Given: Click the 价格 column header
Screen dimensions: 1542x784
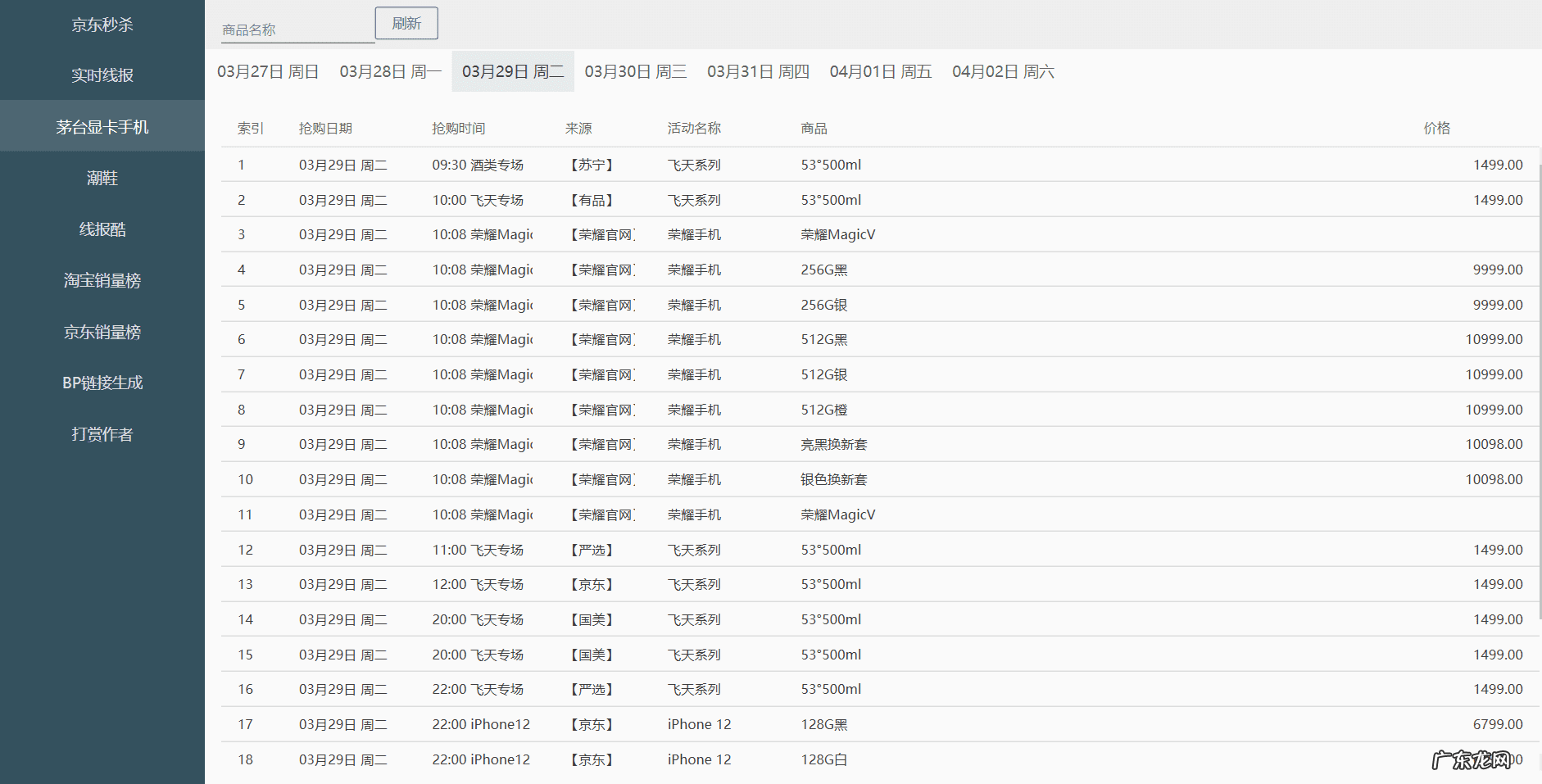Looking at the screenshot, I should click(1436, 129).
